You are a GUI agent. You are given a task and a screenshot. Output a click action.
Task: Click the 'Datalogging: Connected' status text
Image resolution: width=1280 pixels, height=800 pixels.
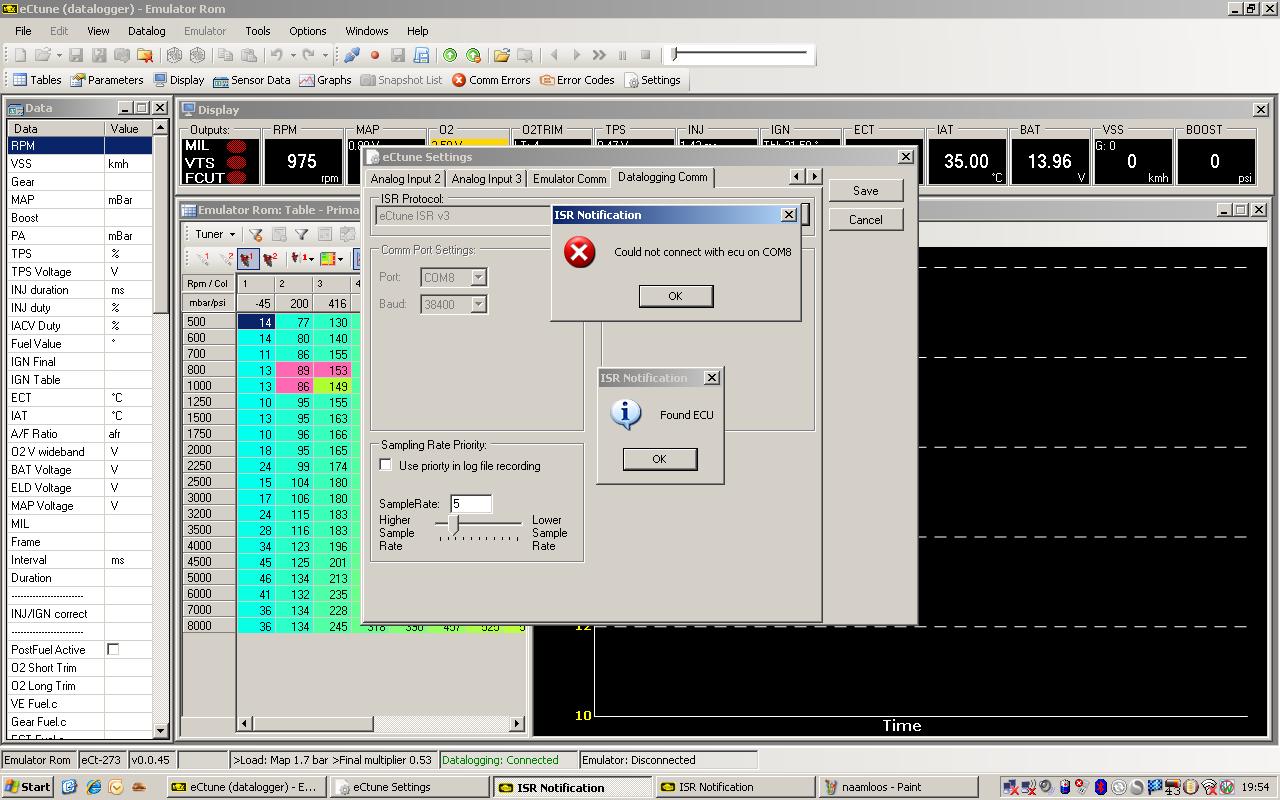pyautogui.click(x=499, y=760)
